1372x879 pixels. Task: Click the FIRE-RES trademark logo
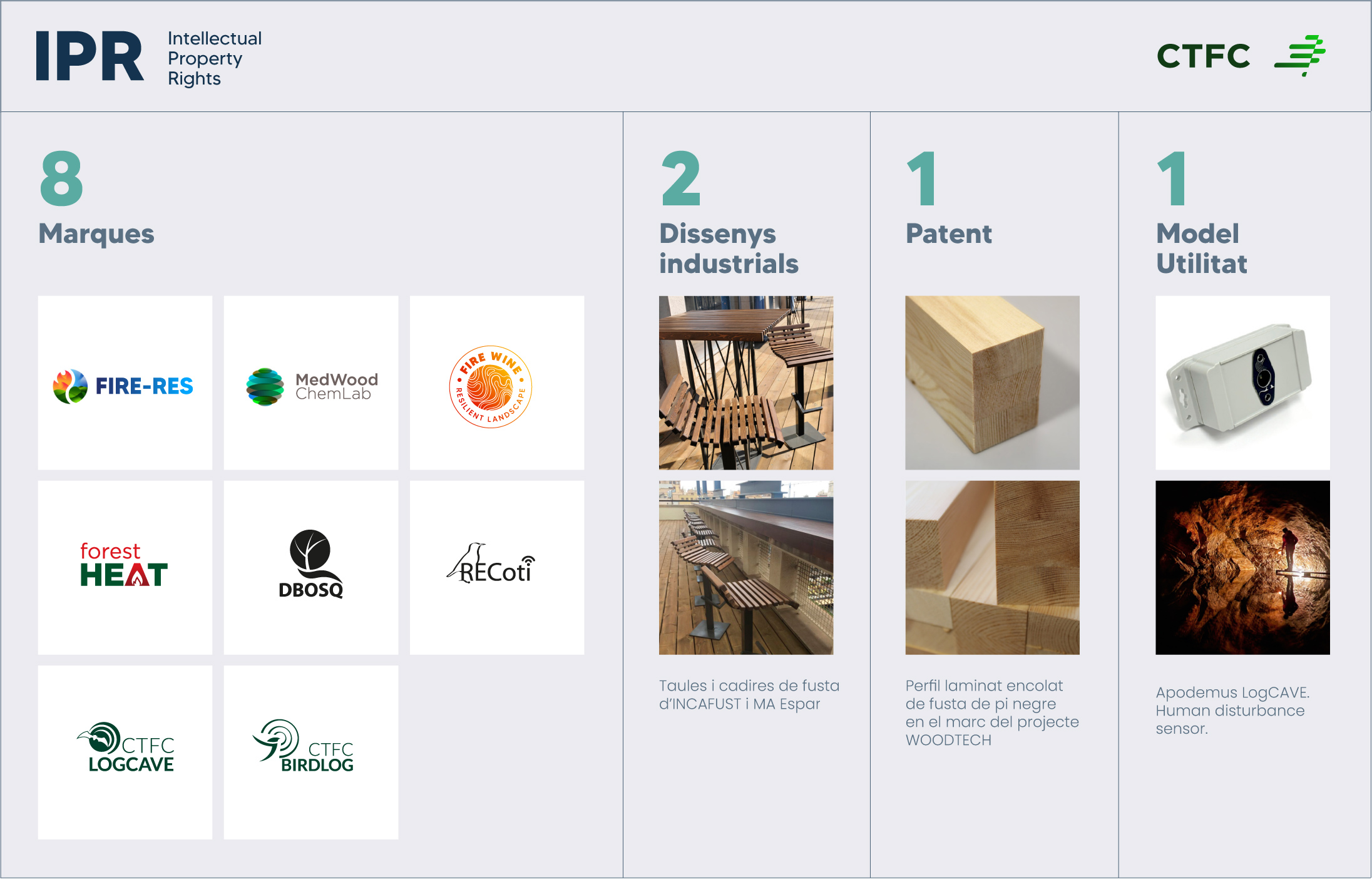125,385
